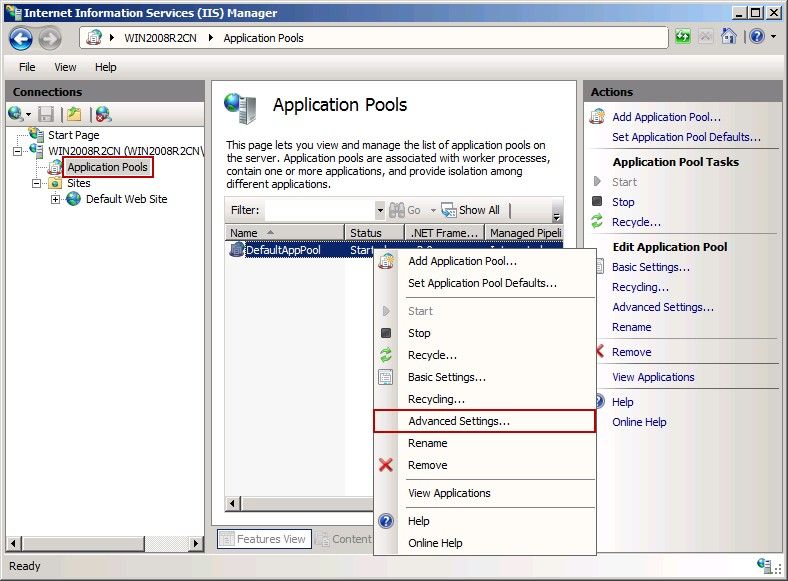Click the Up folder icon in Connections toolbar
This screenshot has width=788, height=581.
click(x=74, y=114)
